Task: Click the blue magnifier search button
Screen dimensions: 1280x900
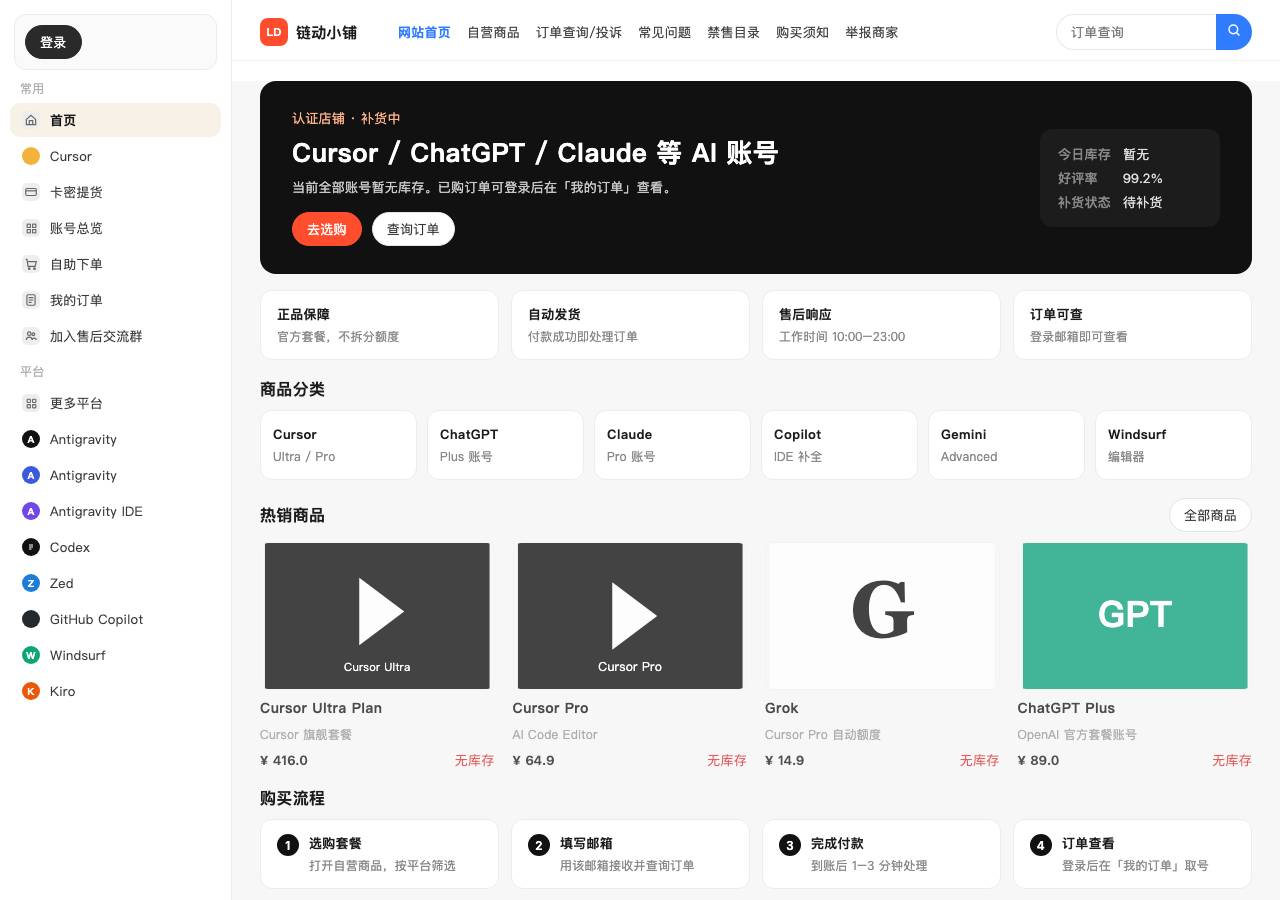Action: pos(1234,32)
